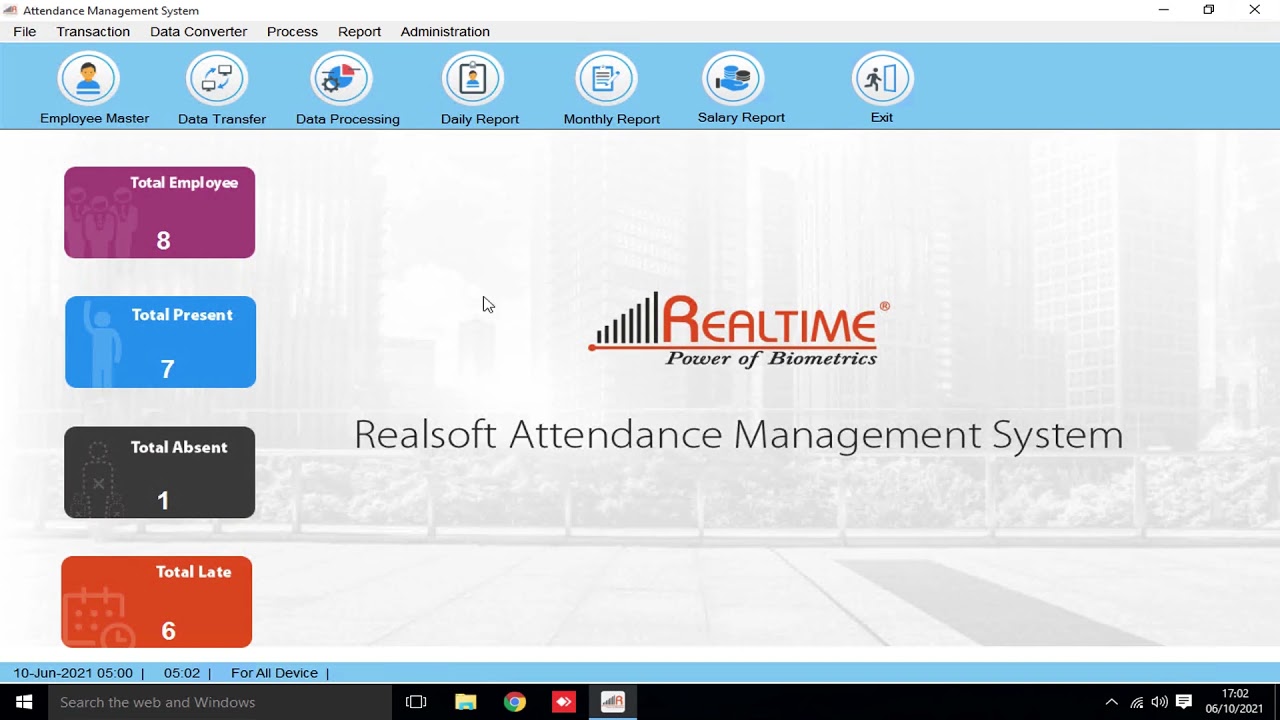Click the Monthly Report label
This screenshot has width=1280, height=720.
612,119
